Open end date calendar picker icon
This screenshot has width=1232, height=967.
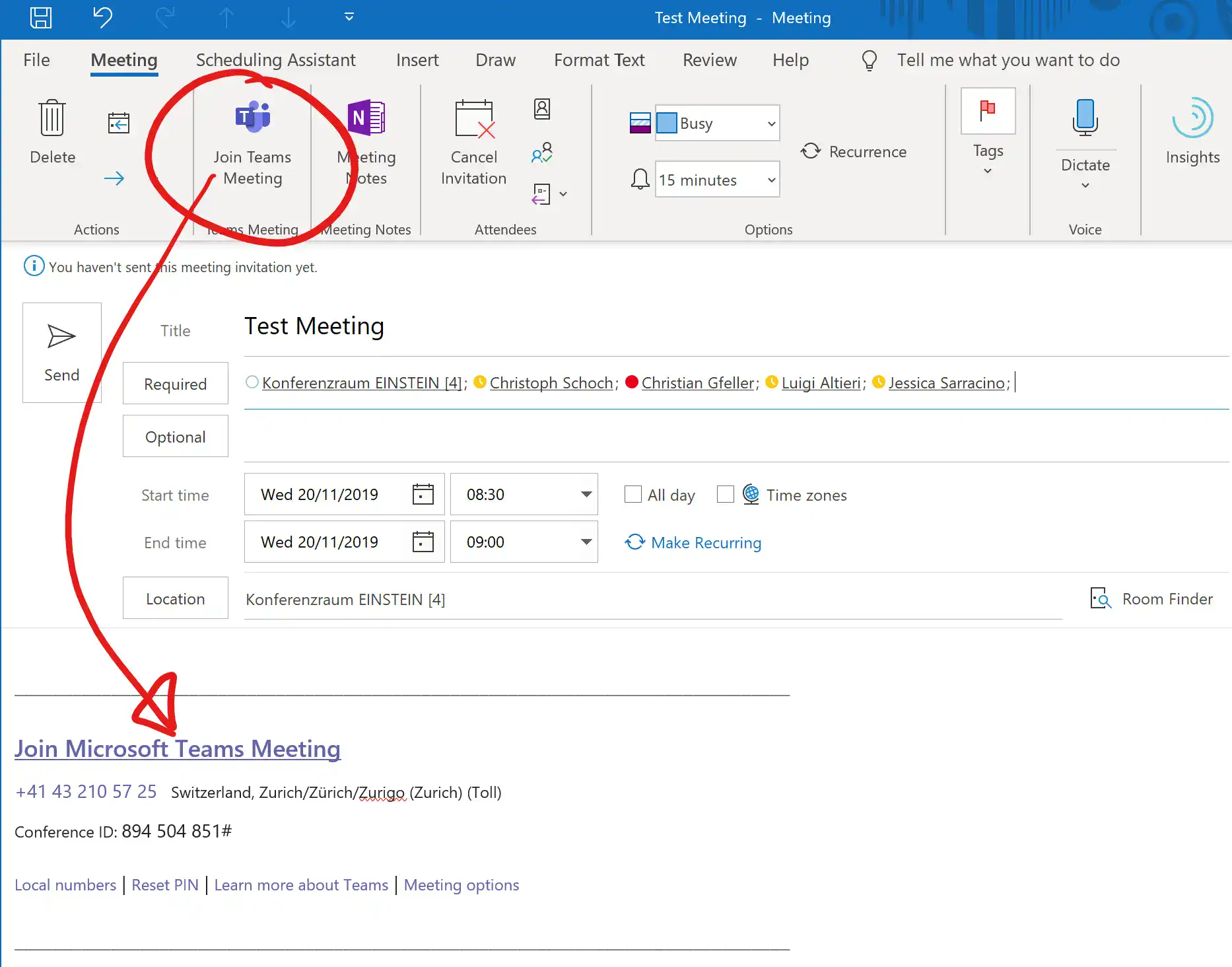(x=423, y=542)
